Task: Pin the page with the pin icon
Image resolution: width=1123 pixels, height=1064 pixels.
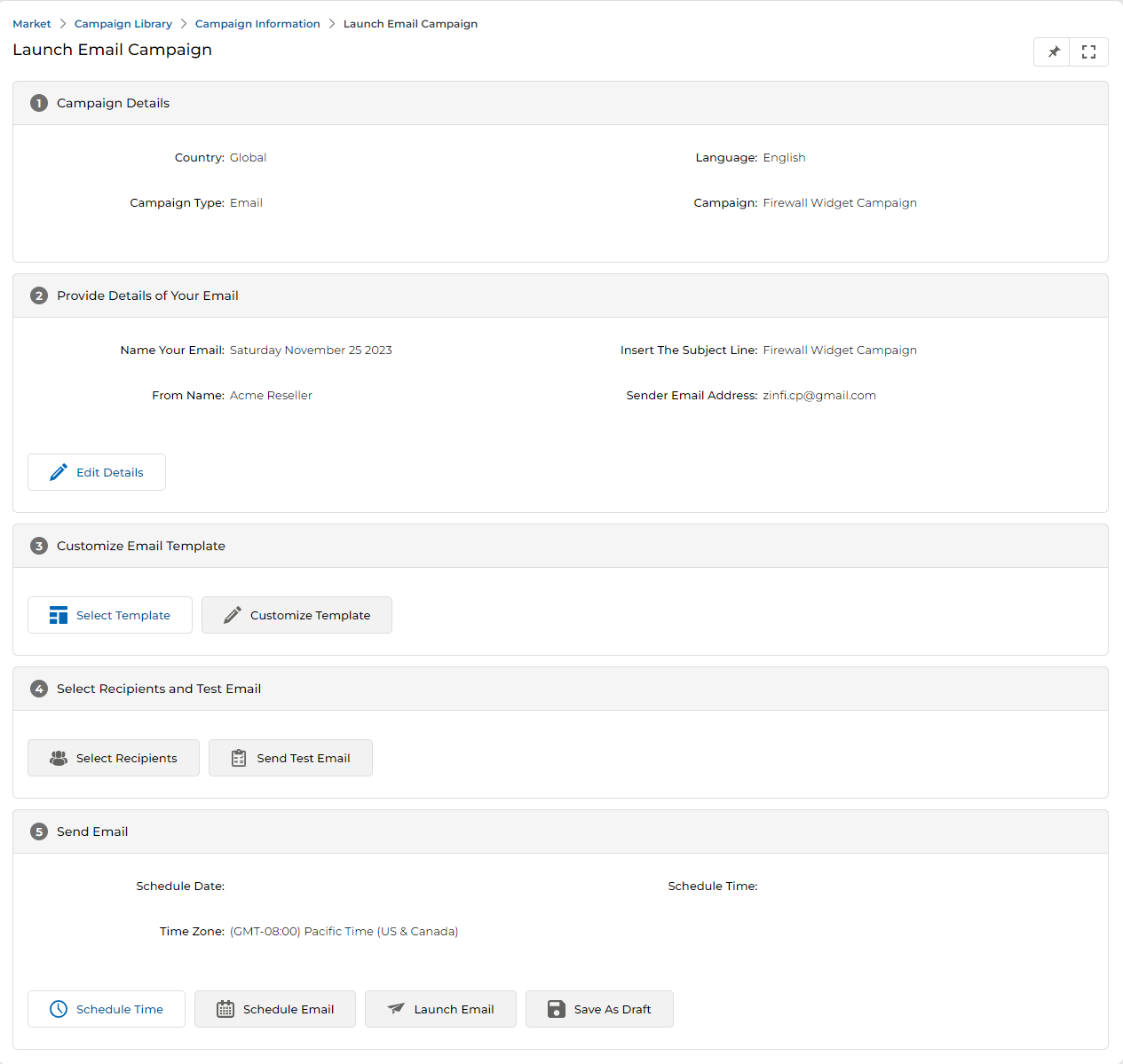Action: click(x=1053, y=52)
